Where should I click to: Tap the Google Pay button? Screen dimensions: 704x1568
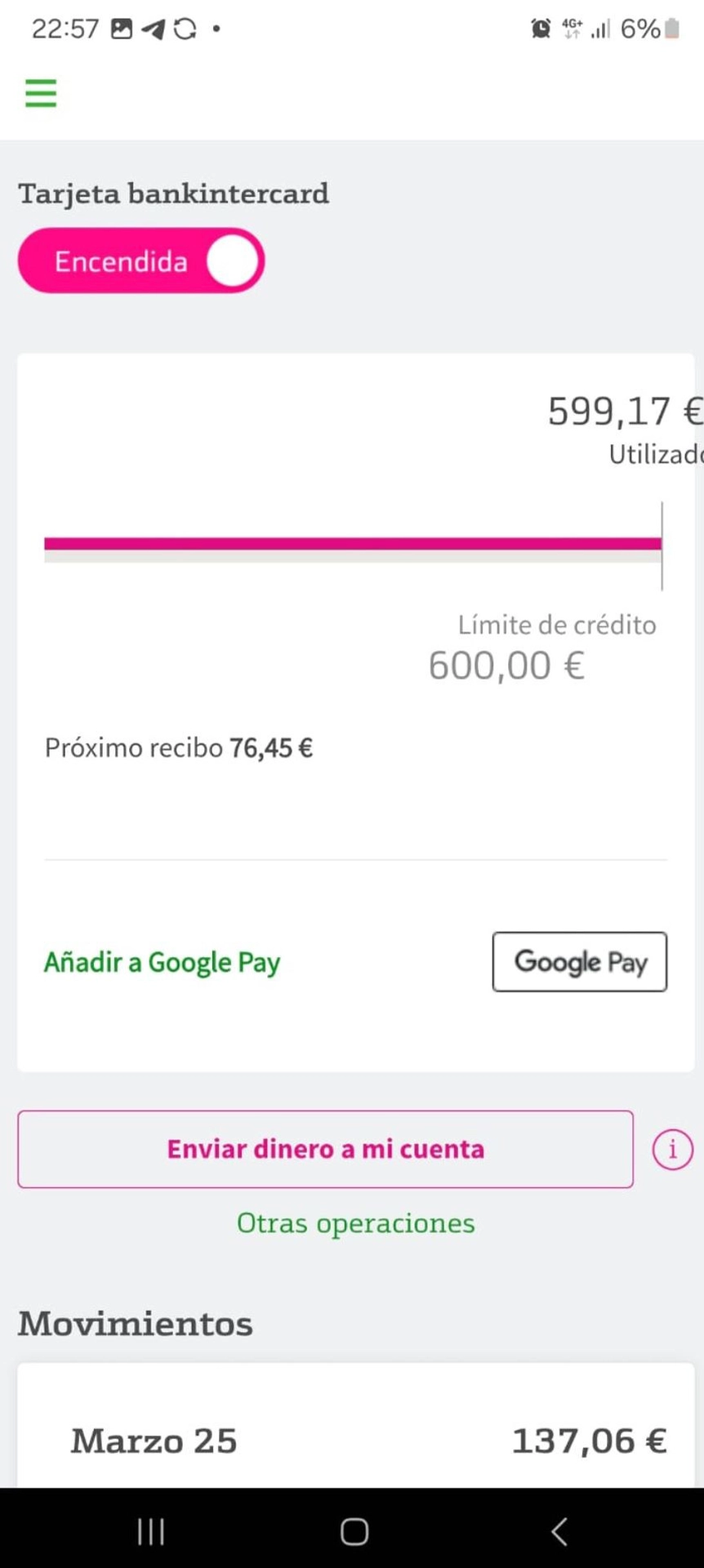[580, 962]
